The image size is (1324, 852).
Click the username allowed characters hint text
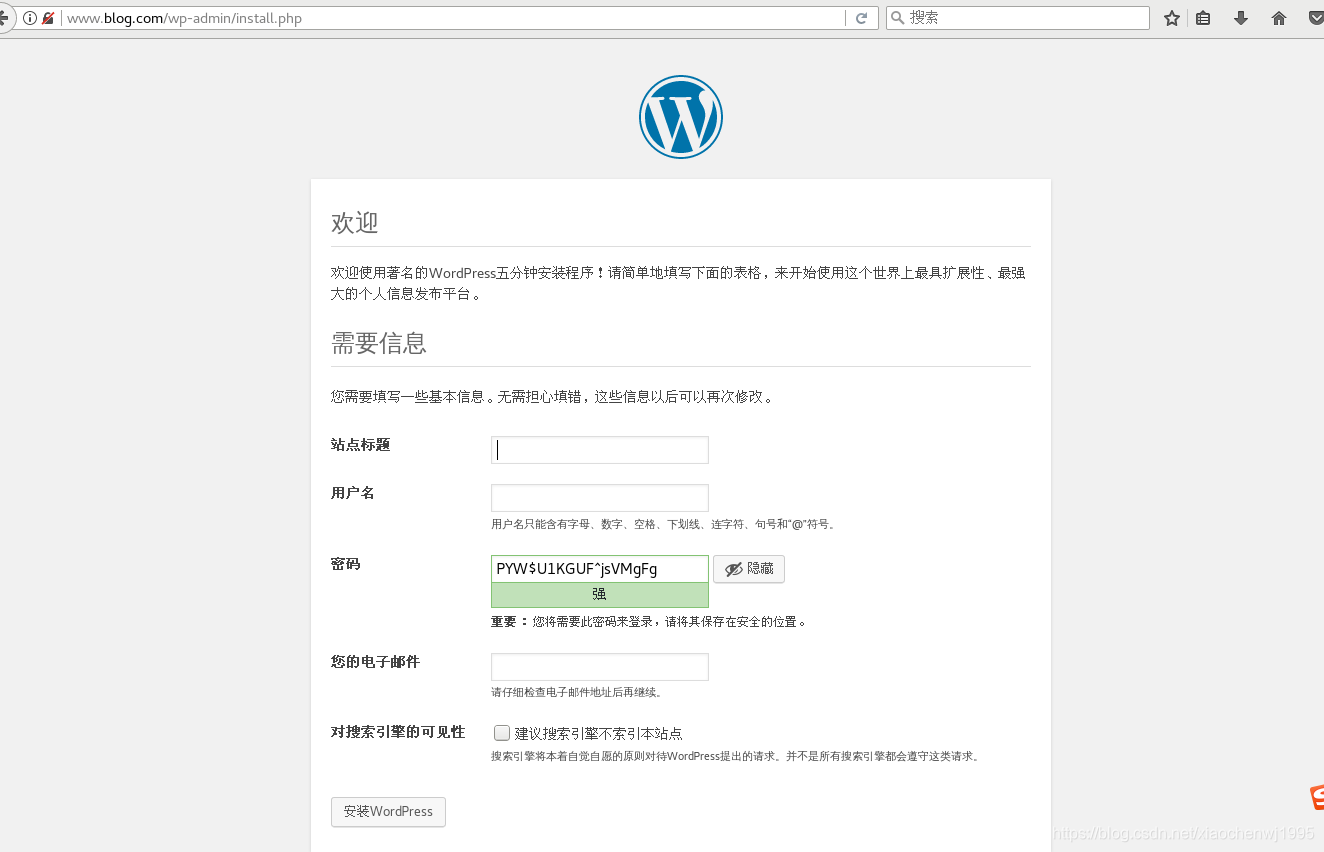coord(664,524)
